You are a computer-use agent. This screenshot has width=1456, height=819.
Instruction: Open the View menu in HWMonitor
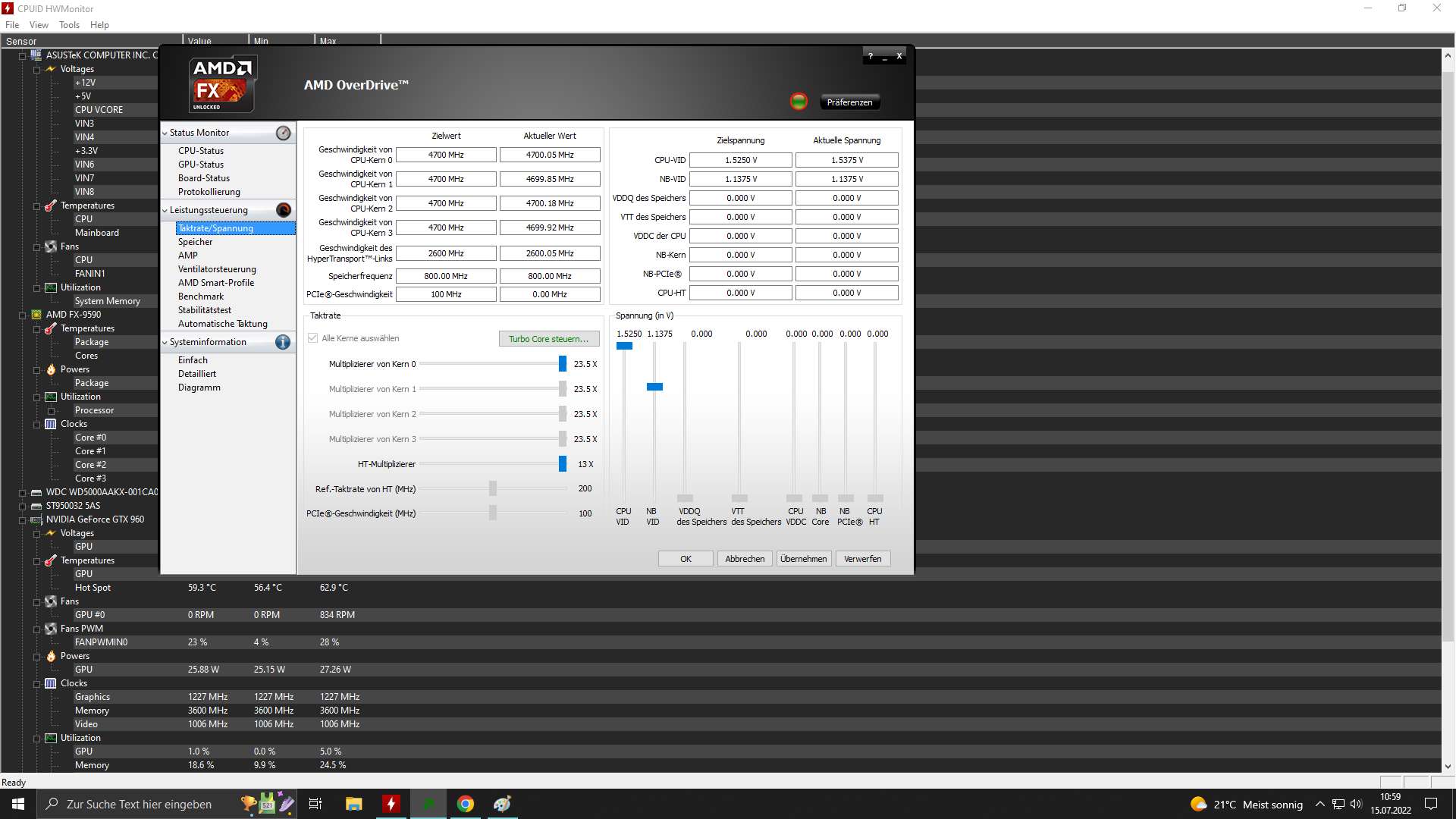(x=39, y=25)
